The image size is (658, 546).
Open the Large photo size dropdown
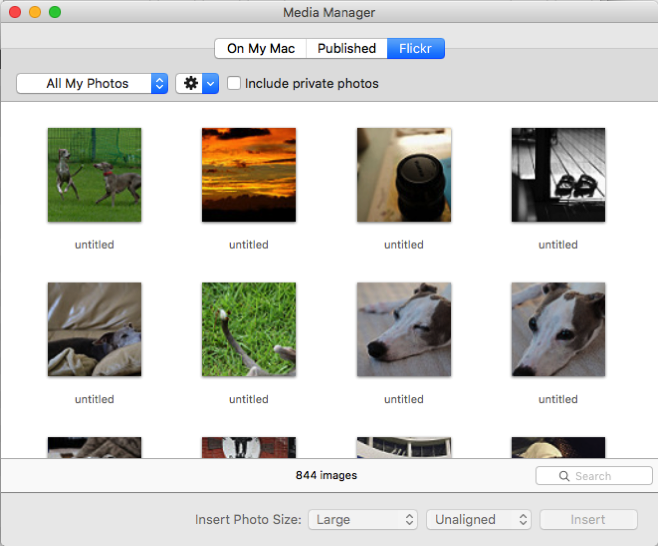[x=363, y=520]
